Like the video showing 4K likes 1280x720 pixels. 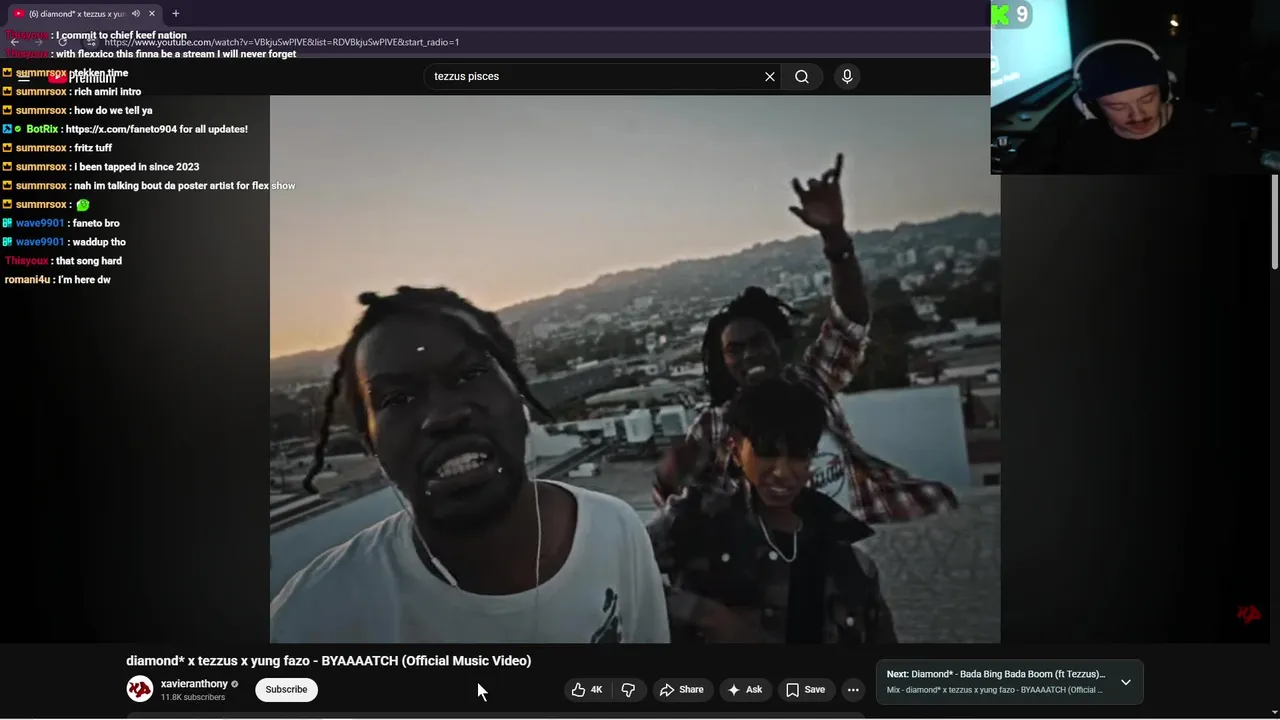coord(587,689)
